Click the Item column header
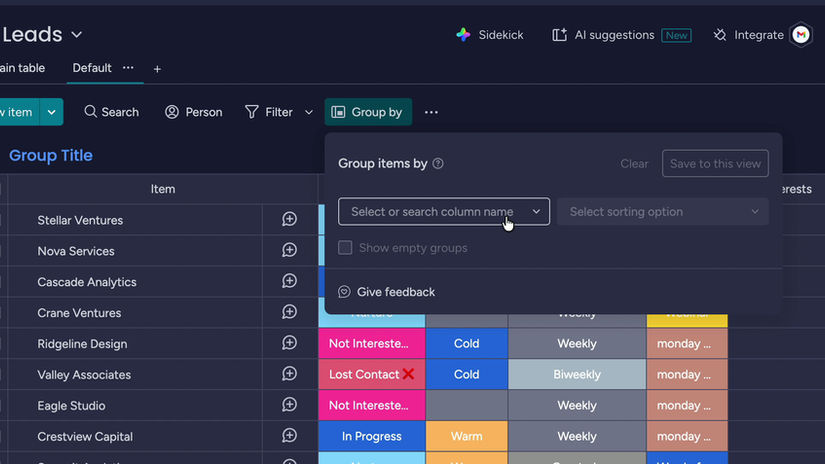Screen dimensions: 825x464 coord(163,189)
